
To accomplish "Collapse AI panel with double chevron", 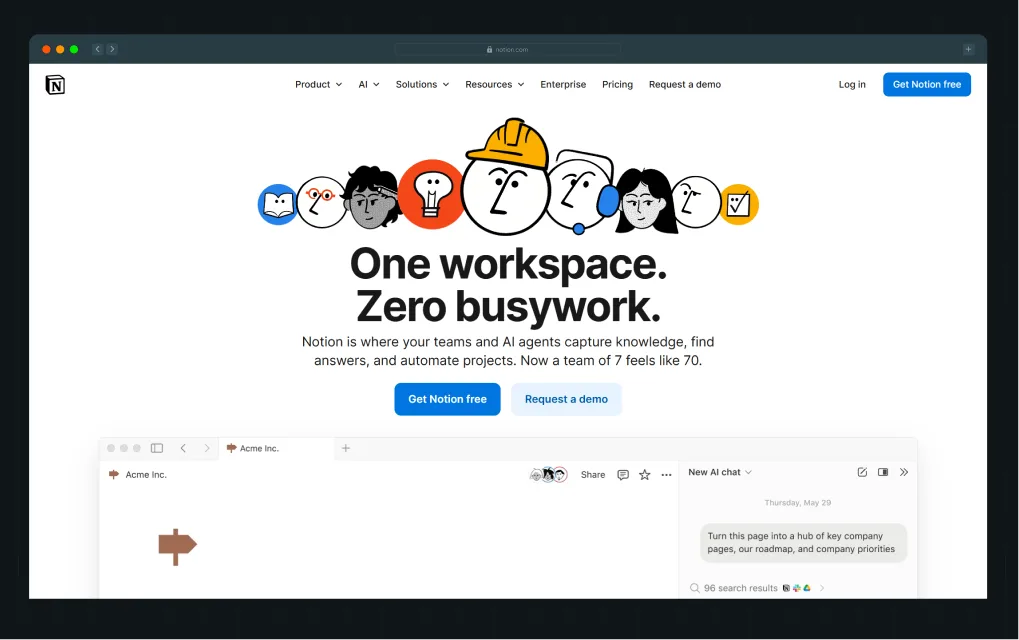I will pos(903,472).
